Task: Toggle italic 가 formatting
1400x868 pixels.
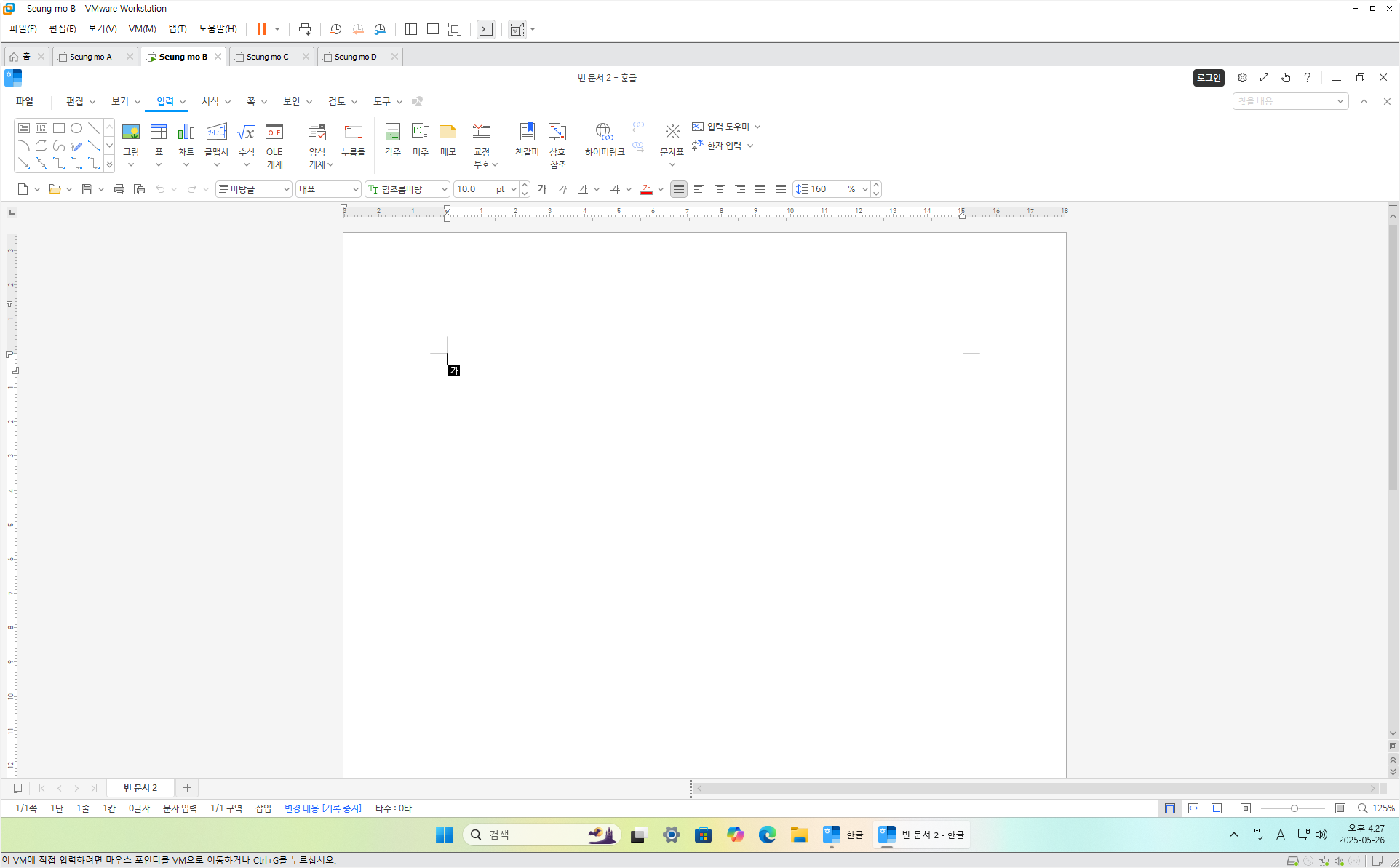Action: (x=562, y=189)
